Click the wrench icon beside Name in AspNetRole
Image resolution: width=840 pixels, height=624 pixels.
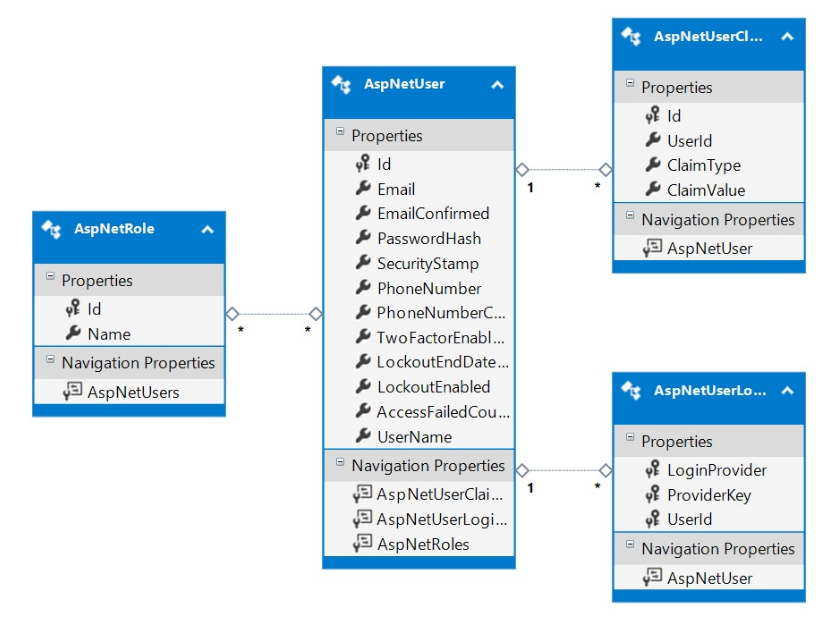point(73,333)
